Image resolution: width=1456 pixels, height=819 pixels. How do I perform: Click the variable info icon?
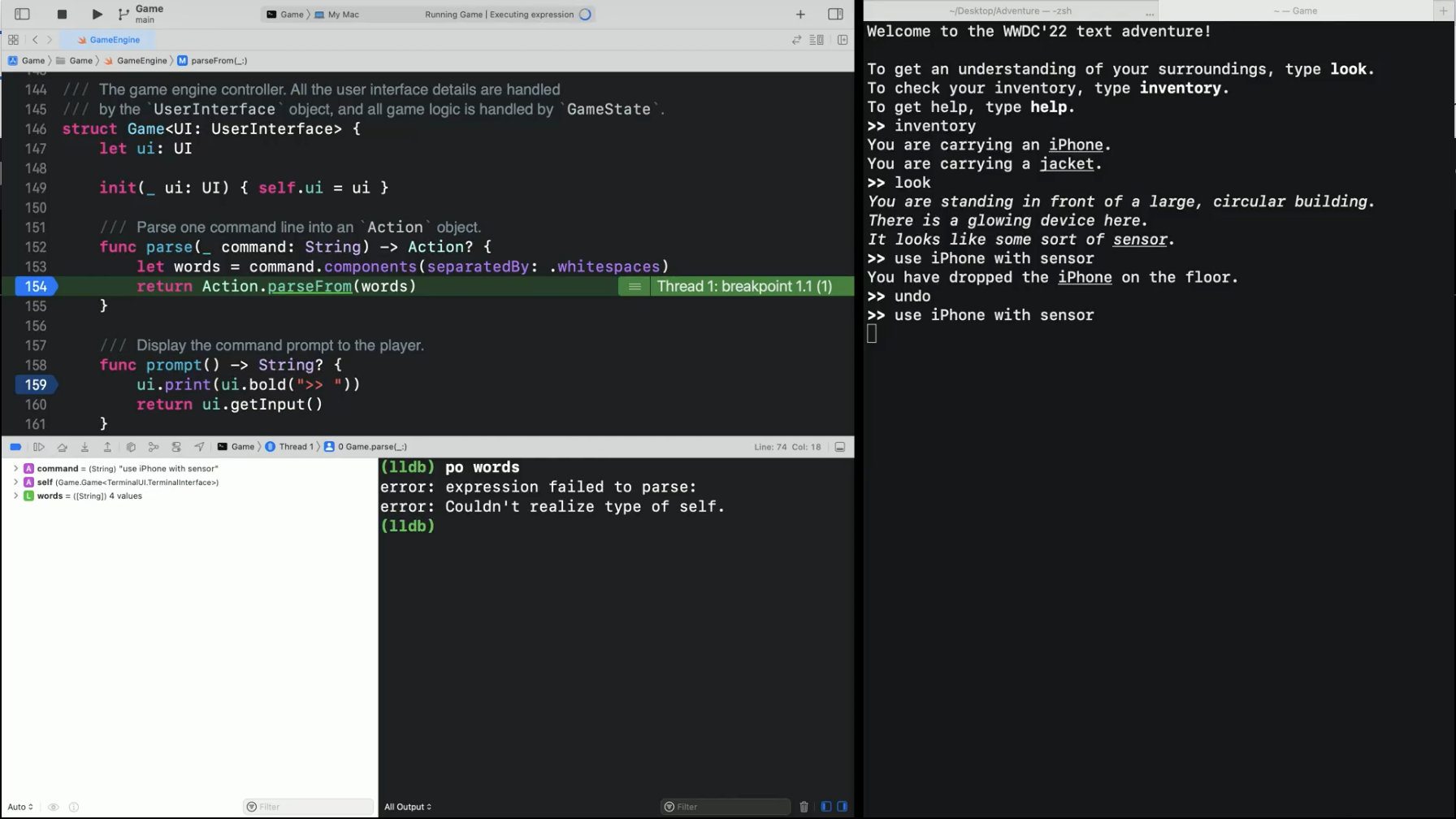point(74,807)
